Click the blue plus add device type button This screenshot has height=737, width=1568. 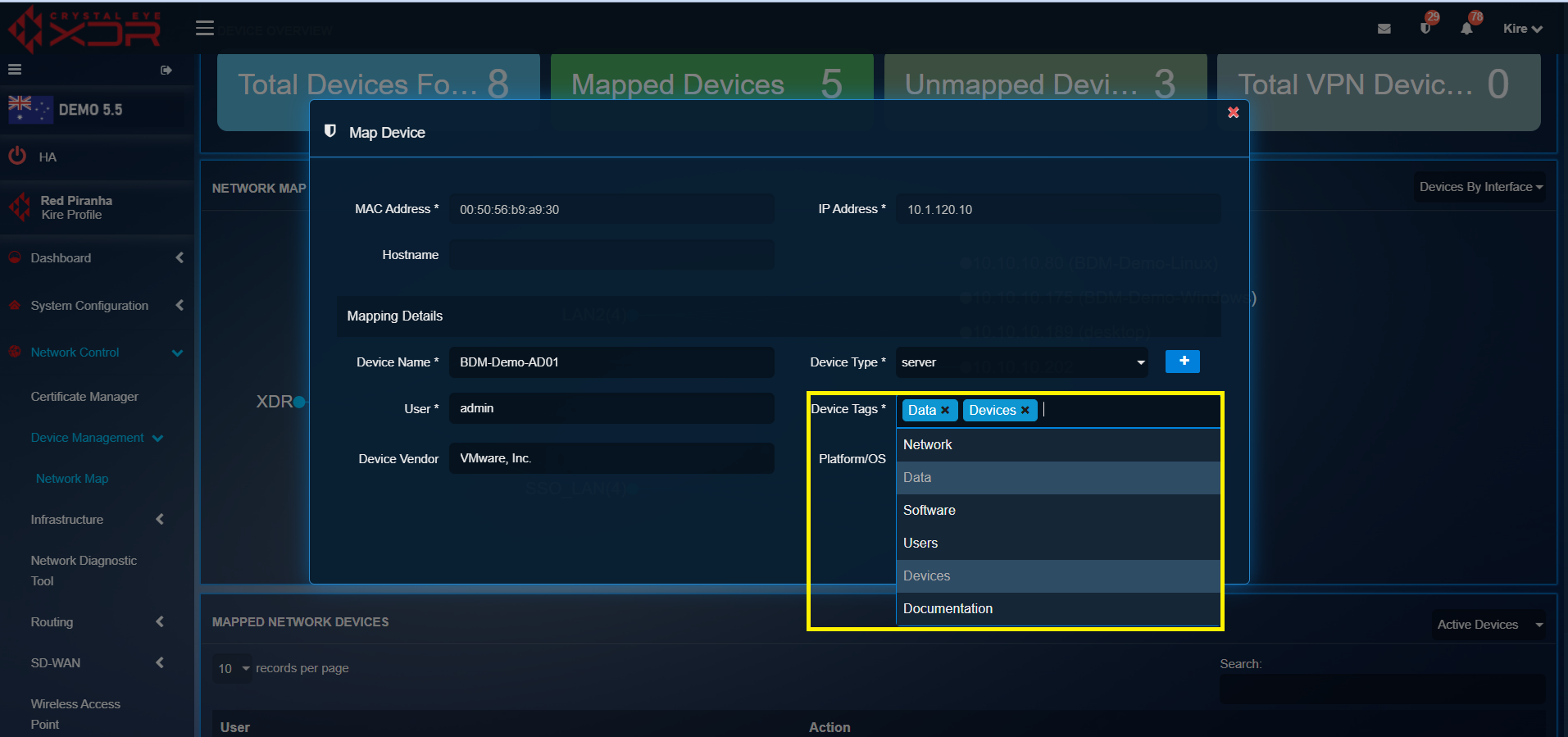(1183, 361)
